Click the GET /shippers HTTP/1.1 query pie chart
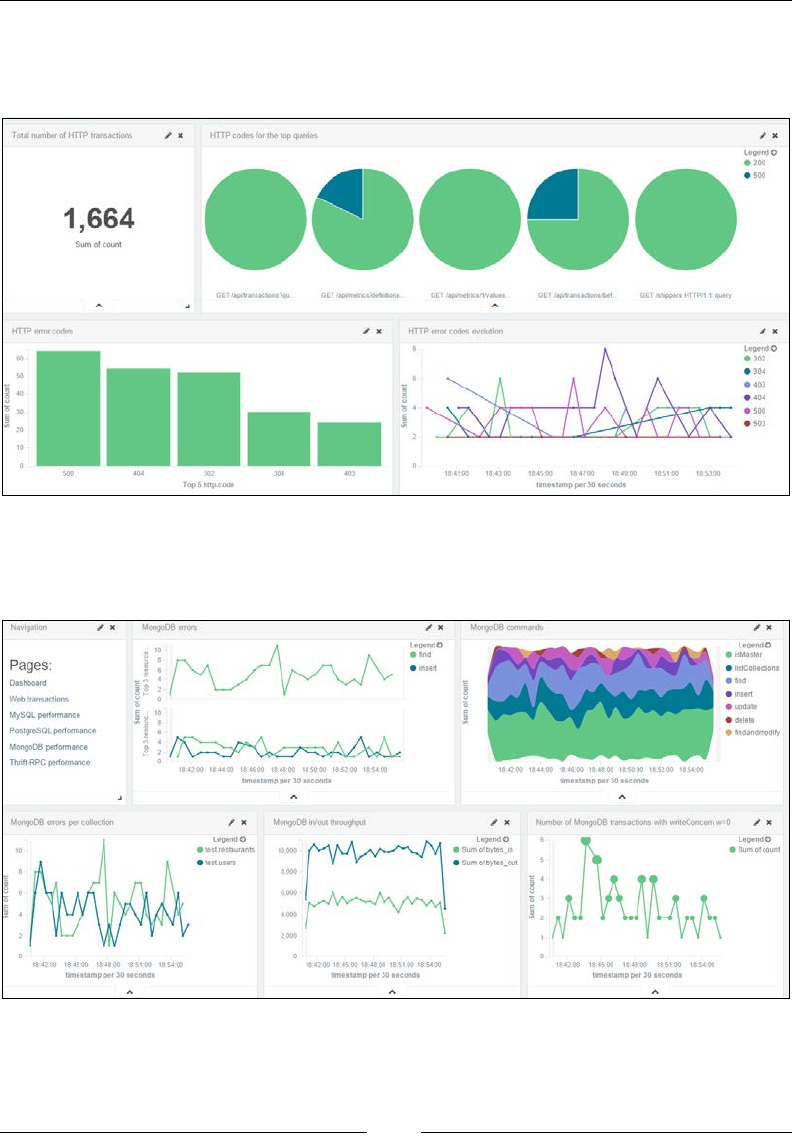Viewport: 792px width, 1142px height. (686, 219)
